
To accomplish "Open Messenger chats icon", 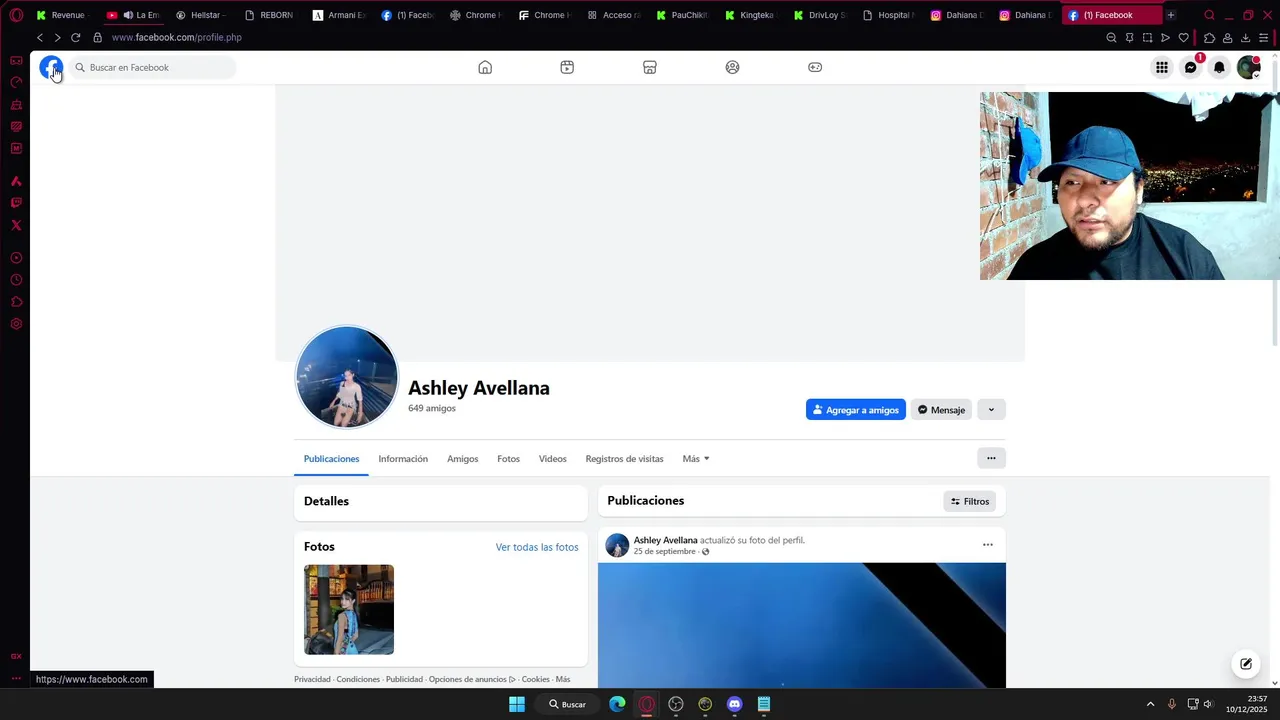I will pyautogui.click(x=1190, y=67).
